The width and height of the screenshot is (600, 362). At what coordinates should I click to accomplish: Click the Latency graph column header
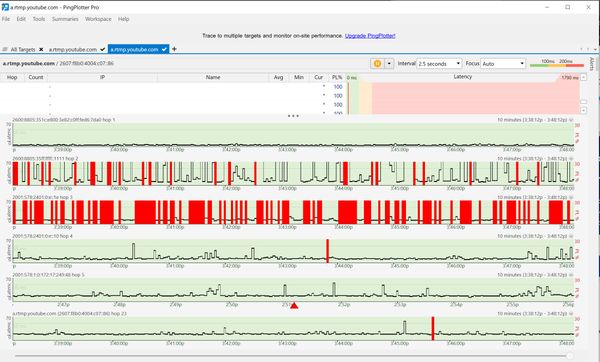pyautogui.click(x=463, y=77)
